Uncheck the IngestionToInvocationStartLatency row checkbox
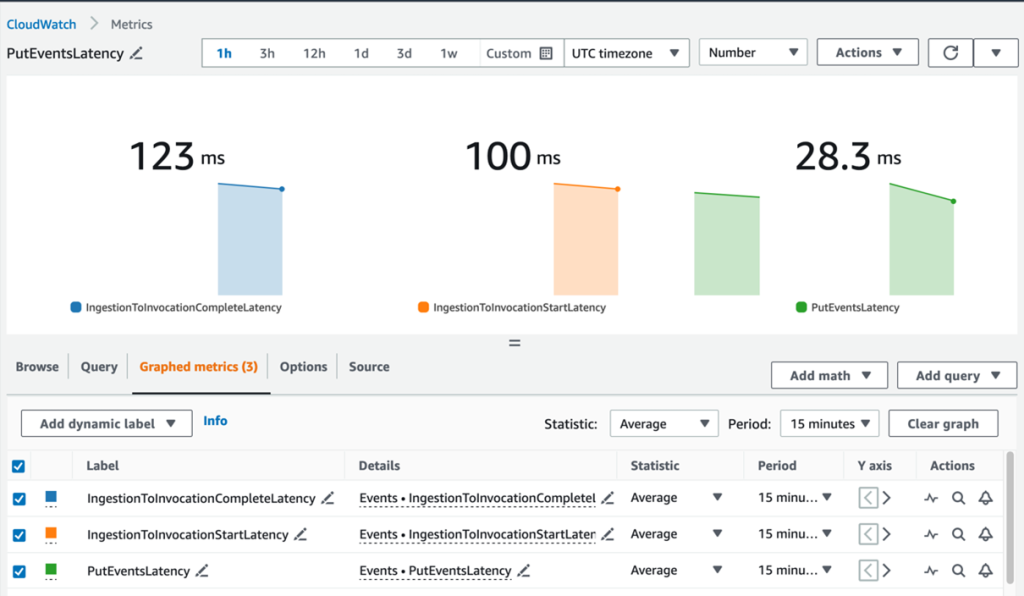Viewport: 1024px width, 596px height. pyautogui.click(x=18, y=534)
